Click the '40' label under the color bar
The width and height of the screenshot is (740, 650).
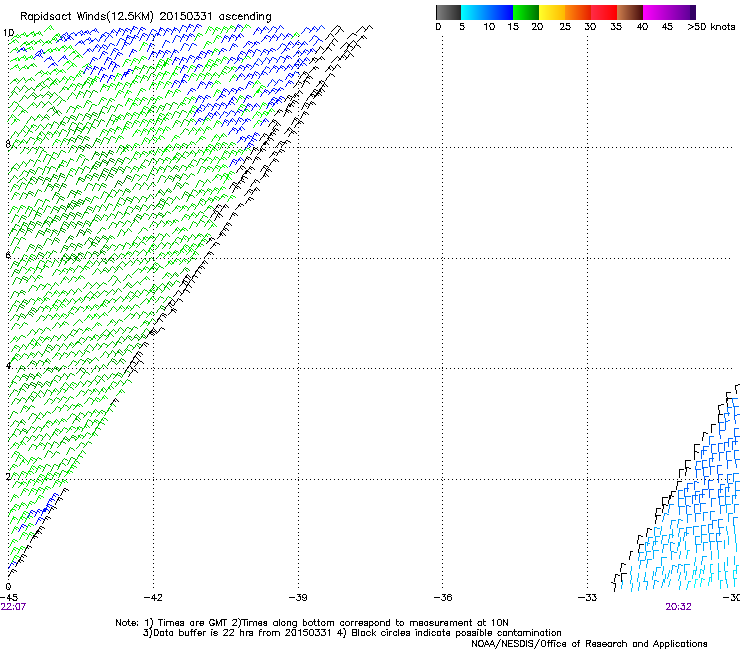pyautogui.click(x=642, y=27)
